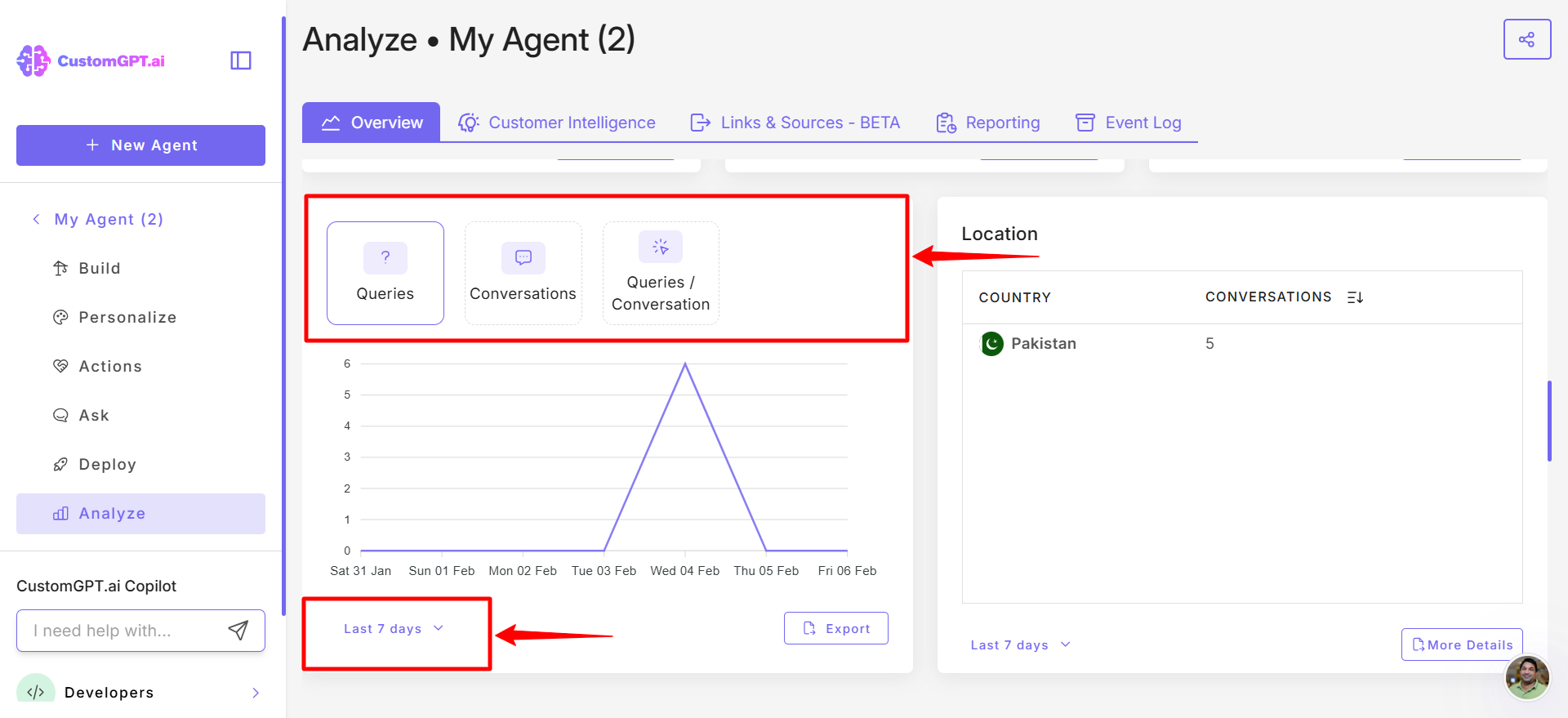The width and height of the screenshot is (1568, 718).
Task: Open Location Last 7 days dropdown
Action: (x=1021, y=645)
